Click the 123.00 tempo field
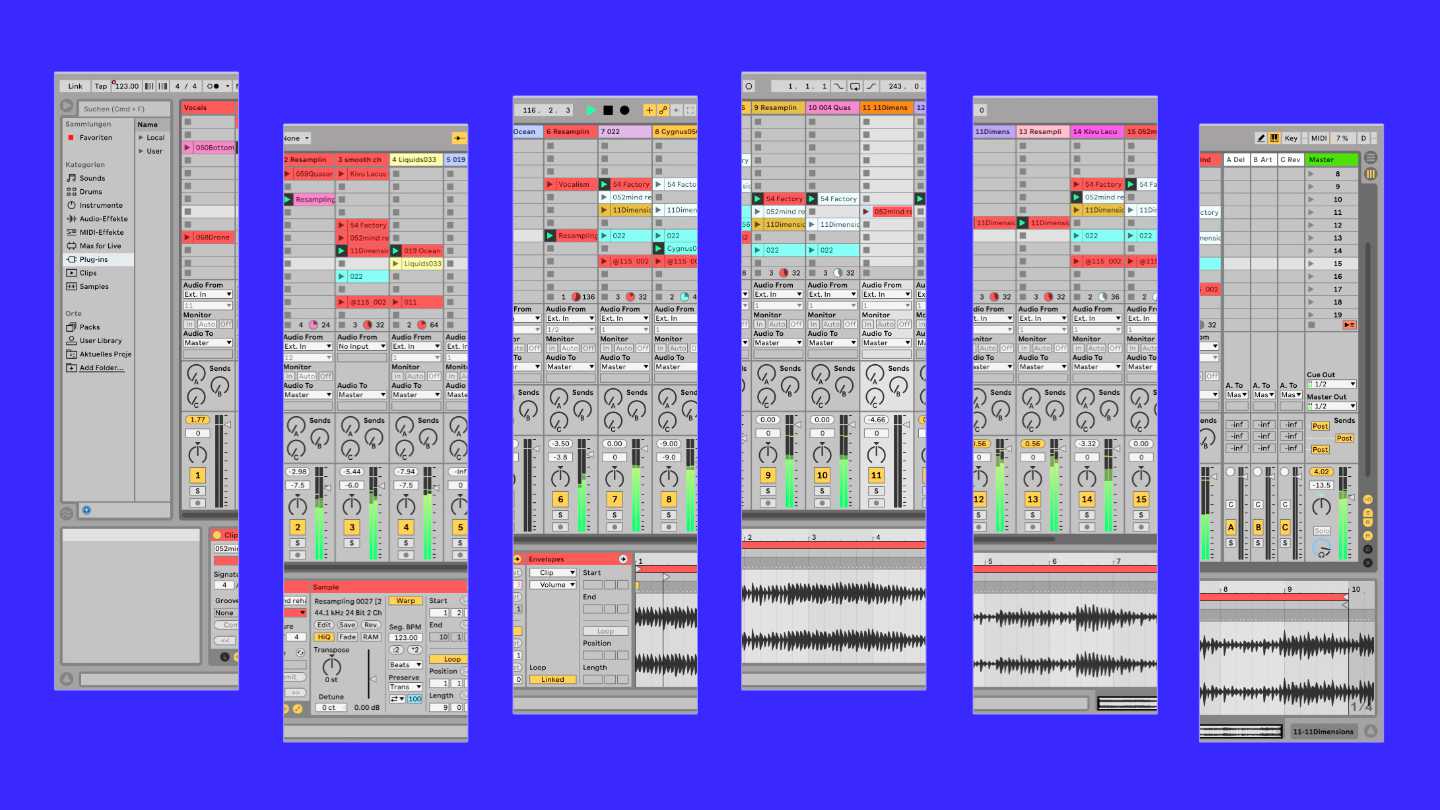Screen dimensions: 1440x810 127,86
